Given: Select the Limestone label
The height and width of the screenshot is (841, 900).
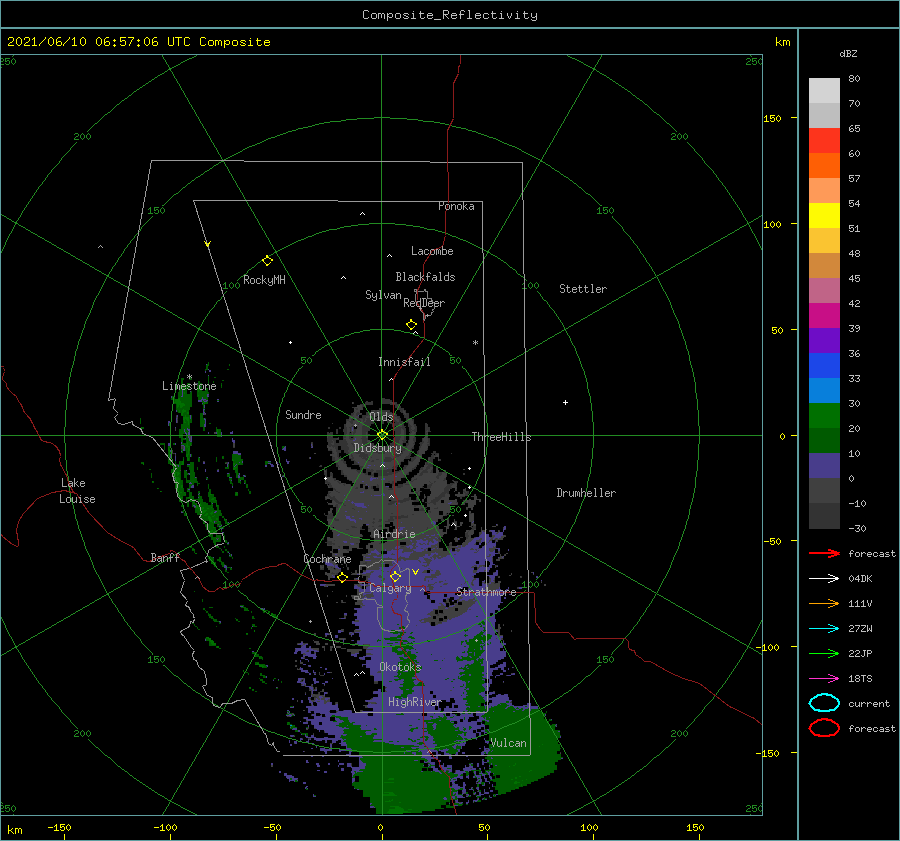Looking at the screenshot, I should (x=189, y=386).
